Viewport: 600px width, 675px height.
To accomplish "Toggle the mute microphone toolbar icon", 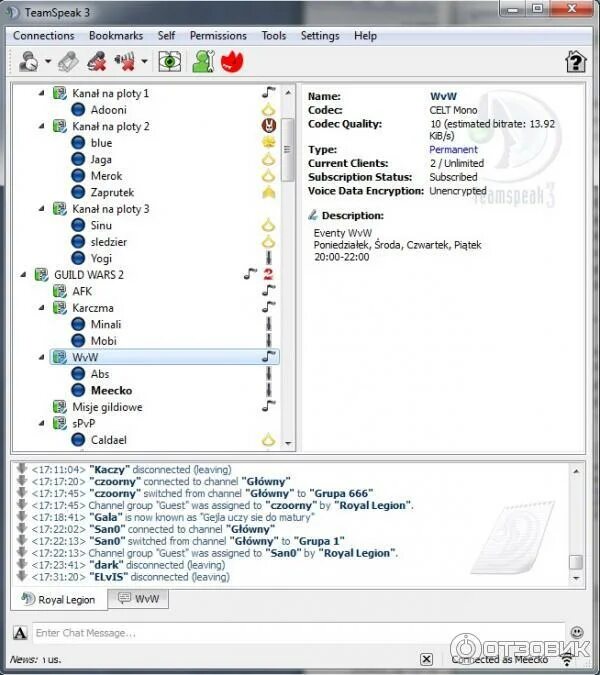I will pos(97,62).
